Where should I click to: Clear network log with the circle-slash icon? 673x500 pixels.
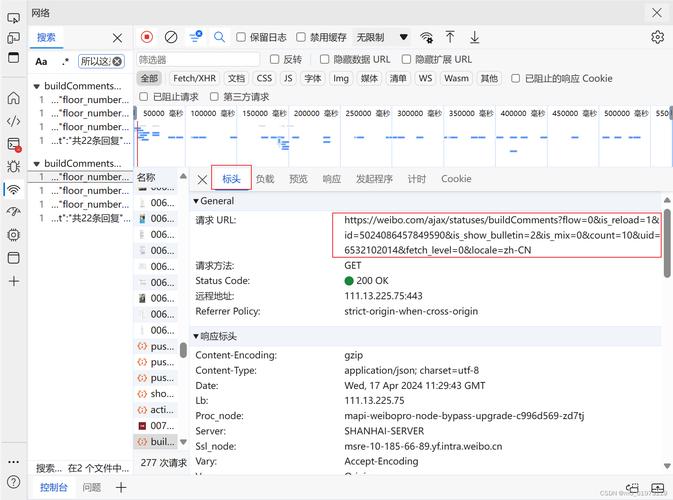coord(171,37)
